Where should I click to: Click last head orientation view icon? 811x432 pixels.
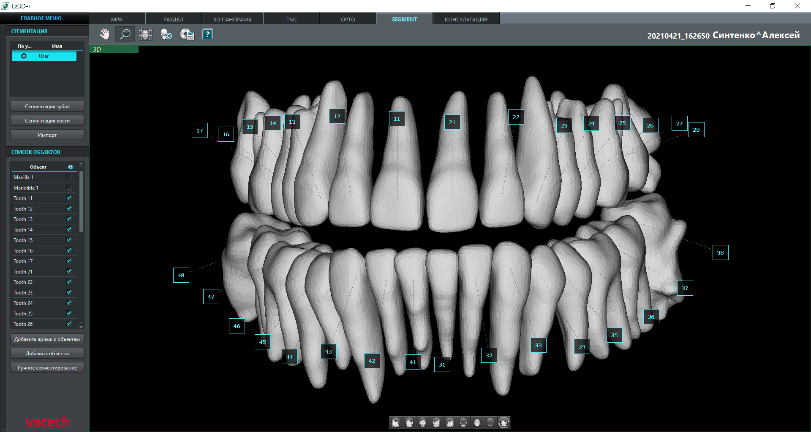click(x=504, y=422)
